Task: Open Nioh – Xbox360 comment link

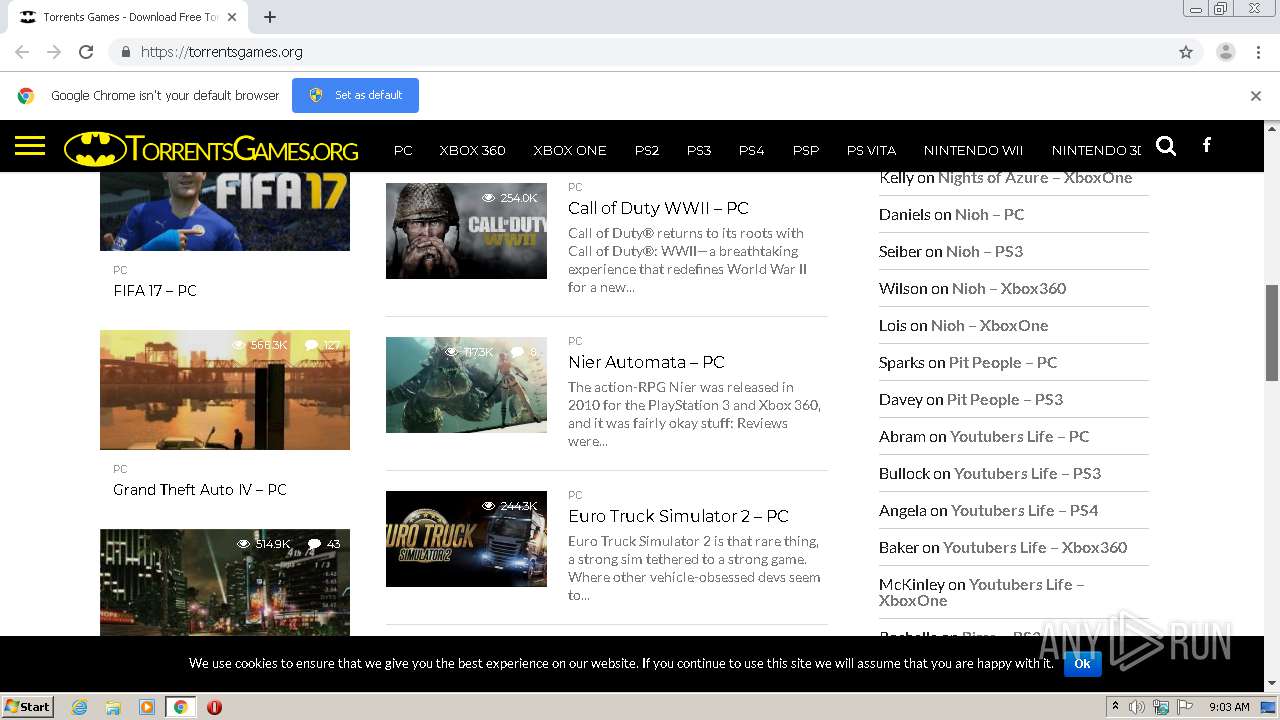Action: 1009,288
